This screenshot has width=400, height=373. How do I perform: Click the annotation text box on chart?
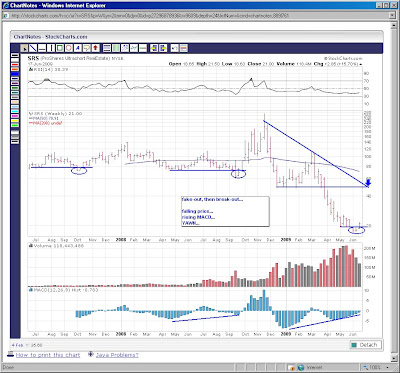225,211
